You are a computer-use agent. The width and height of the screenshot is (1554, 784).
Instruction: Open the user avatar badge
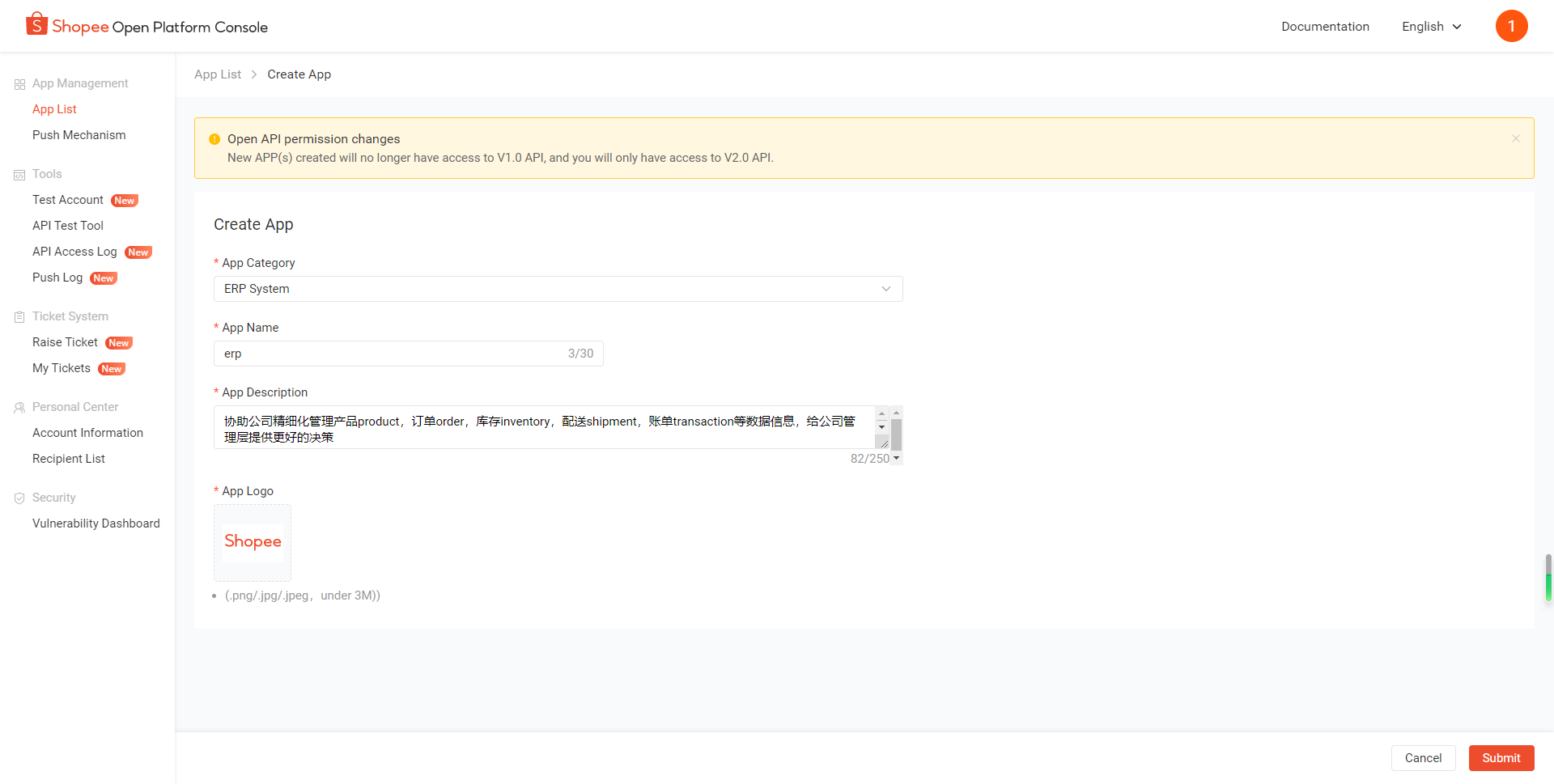[1511, 26]
